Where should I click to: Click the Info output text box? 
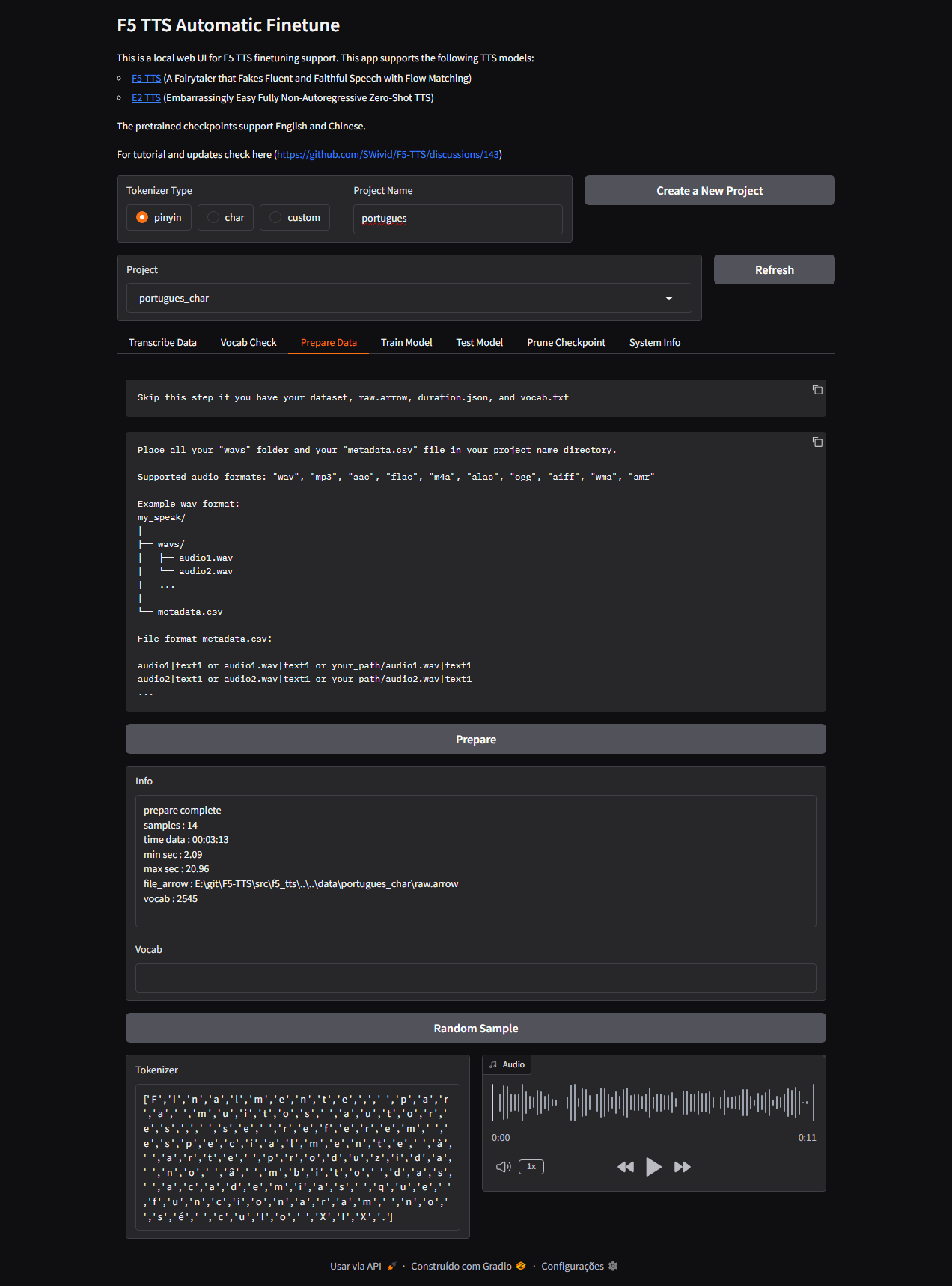pos(476,861)
